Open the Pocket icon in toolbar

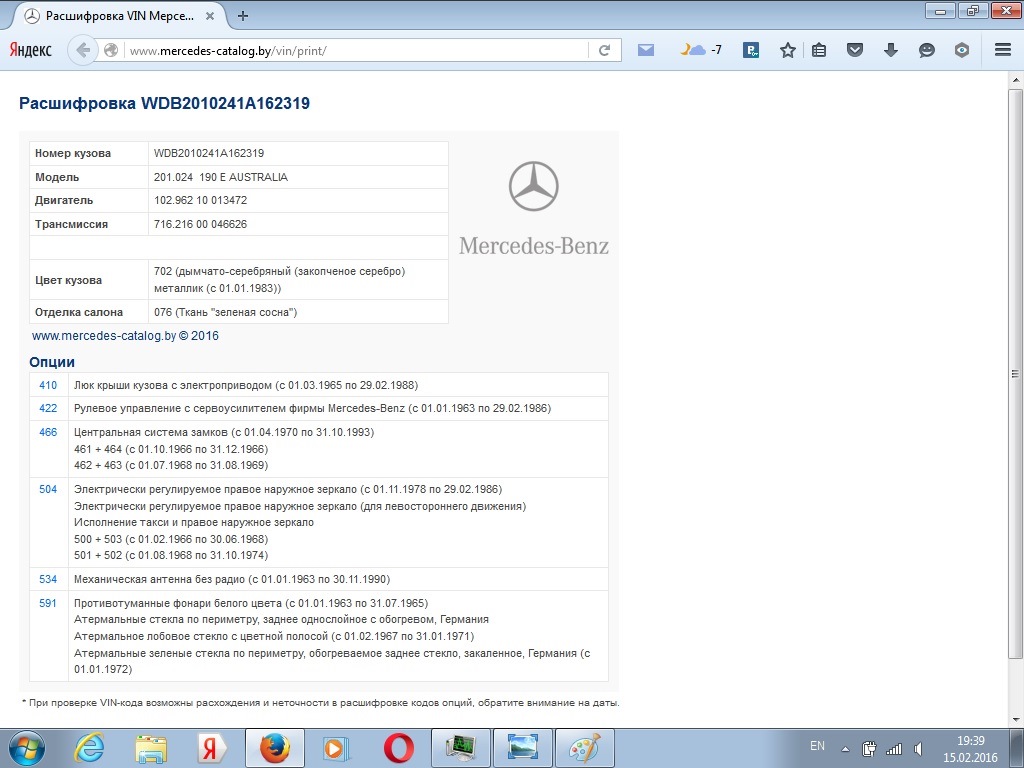[x=855, y=50]
